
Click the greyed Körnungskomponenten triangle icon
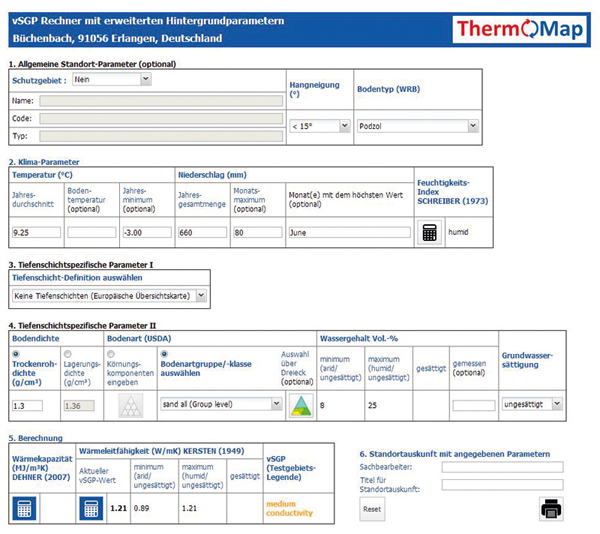[x=130, y=405]
